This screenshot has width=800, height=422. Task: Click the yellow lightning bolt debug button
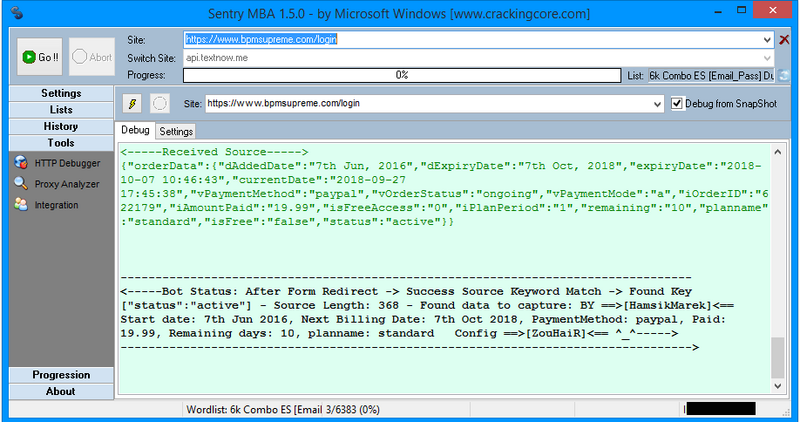(x=132, y=104)
